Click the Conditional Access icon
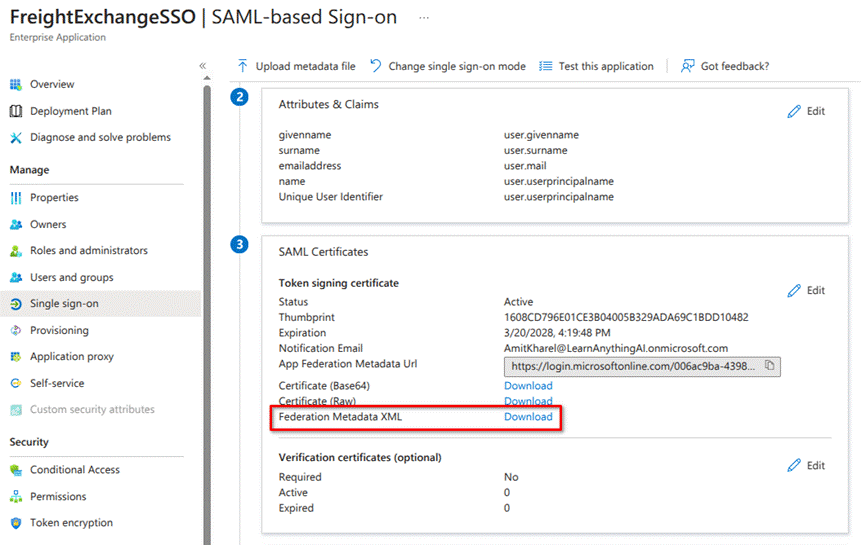Screen dimensions: 861x545 [16, 470]
